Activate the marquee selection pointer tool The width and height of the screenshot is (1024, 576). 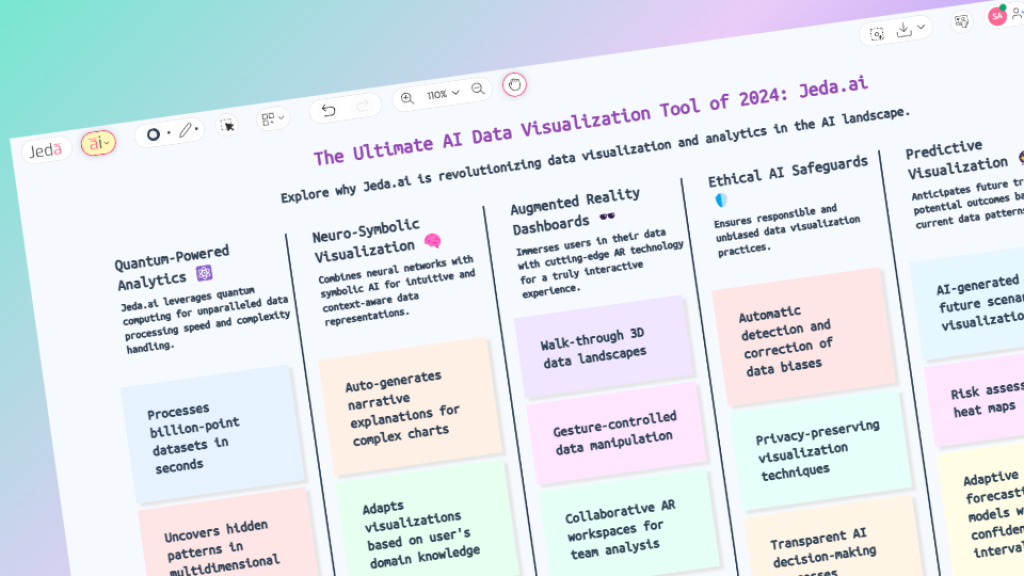click(227, 125)
